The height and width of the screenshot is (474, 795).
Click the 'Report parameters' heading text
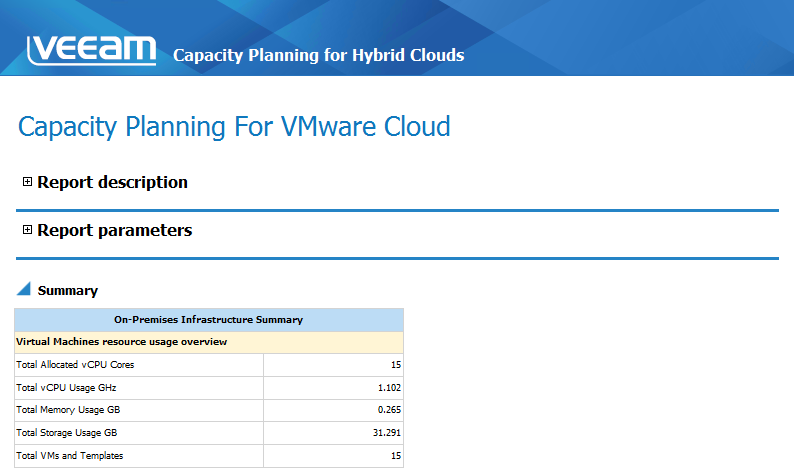pyautogui.click(x=115, y=230)
